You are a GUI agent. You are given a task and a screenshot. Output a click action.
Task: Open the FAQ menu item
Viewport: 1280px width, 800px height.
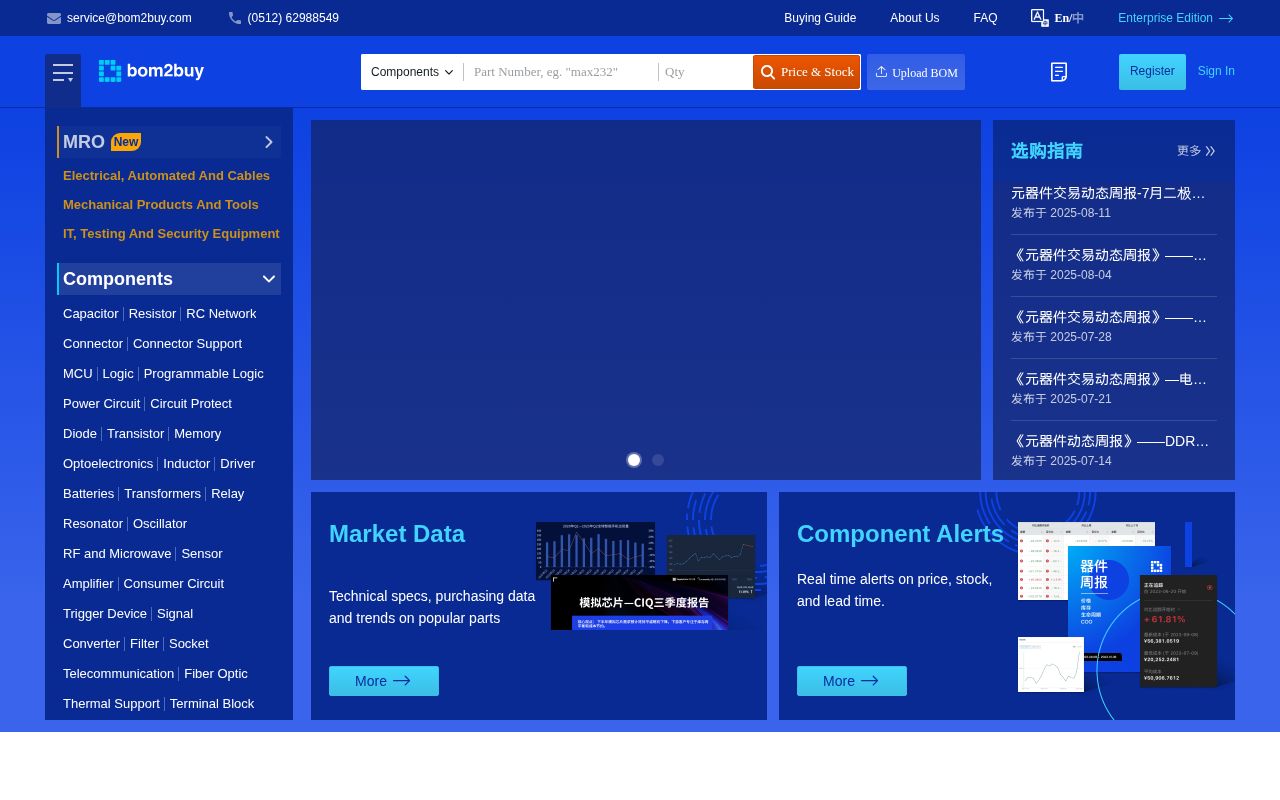[x=985, y=18]
